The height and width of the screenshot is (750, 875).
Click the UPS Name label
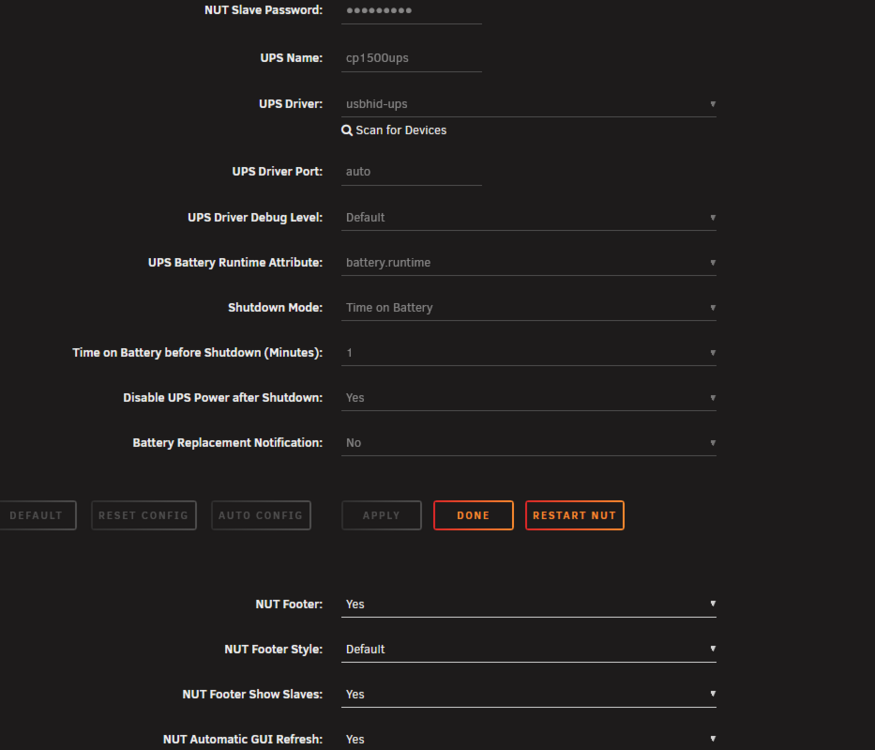[x=291, y=58]
